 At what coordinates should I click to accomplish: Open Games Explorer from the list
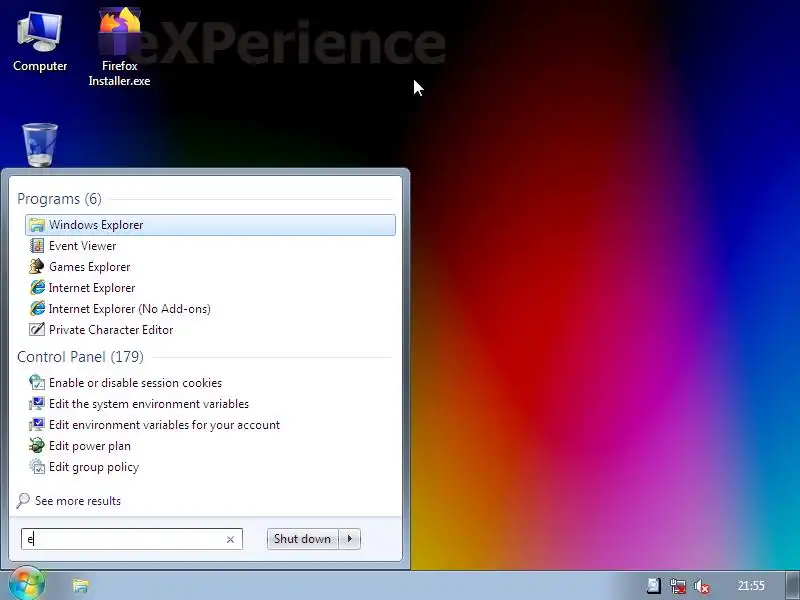point(210,267)
